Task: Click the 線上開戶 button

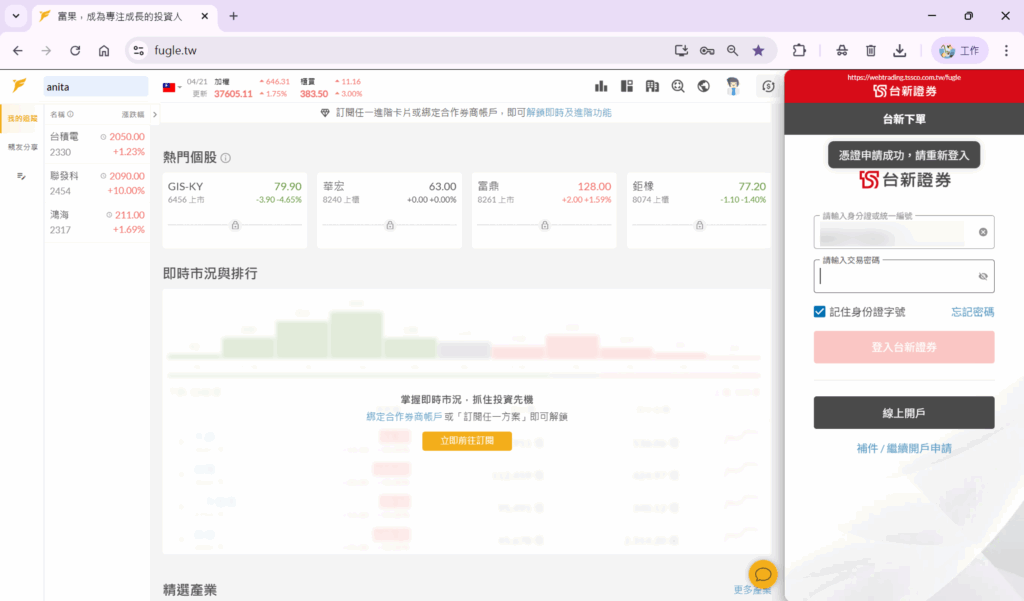Action: [x=904, y=412]
